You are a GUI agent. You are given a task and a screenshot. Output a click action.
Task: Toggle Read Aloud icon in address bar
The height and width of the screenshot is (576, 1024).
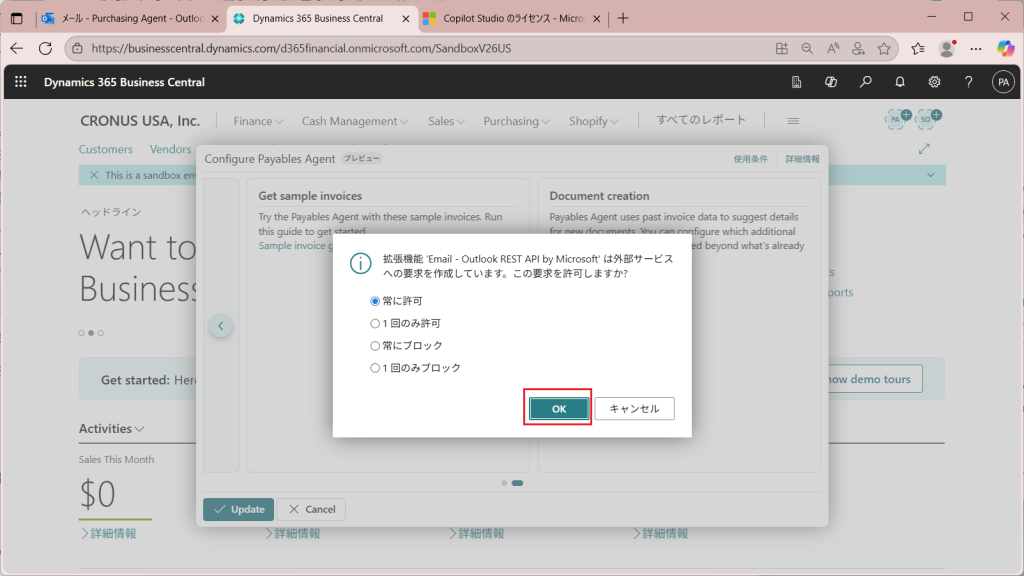pyautogui.click(x=833, y=48)
